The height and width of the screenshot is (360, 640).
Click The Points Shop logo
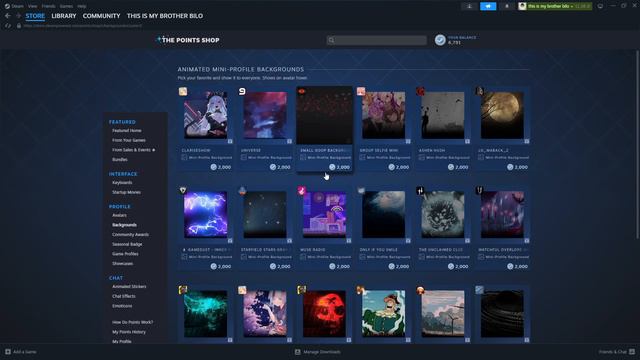click(x=188, y=40)
